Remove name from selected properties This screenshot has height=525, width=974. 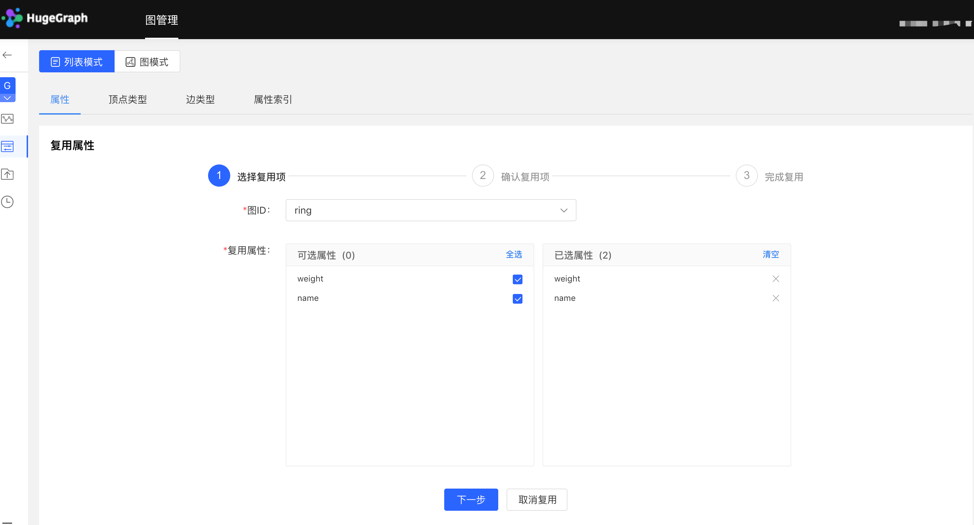pyautogui.click(x=775, y=298)
